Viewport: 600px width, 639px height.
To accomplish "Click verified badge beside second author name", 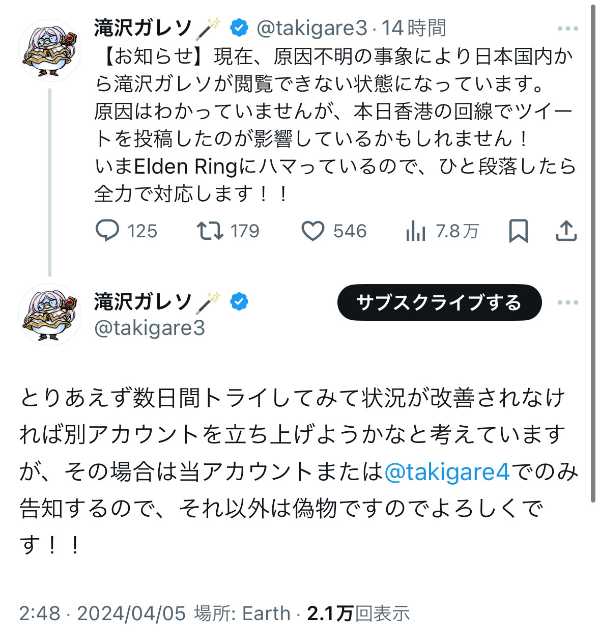I will (x=240, y=302).
